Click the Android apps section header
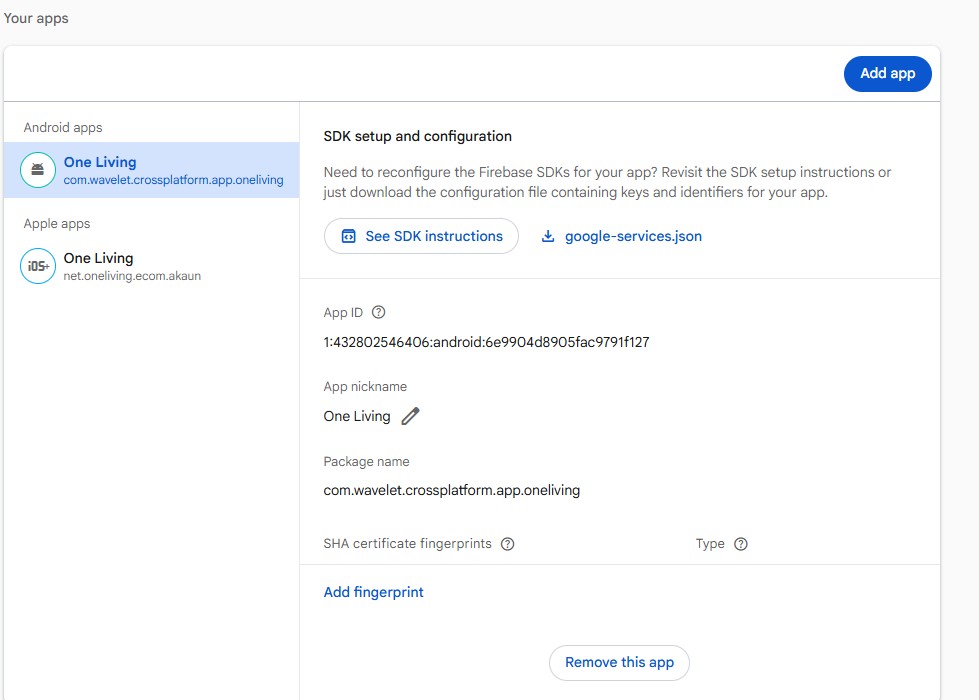 tap(64, 127)
